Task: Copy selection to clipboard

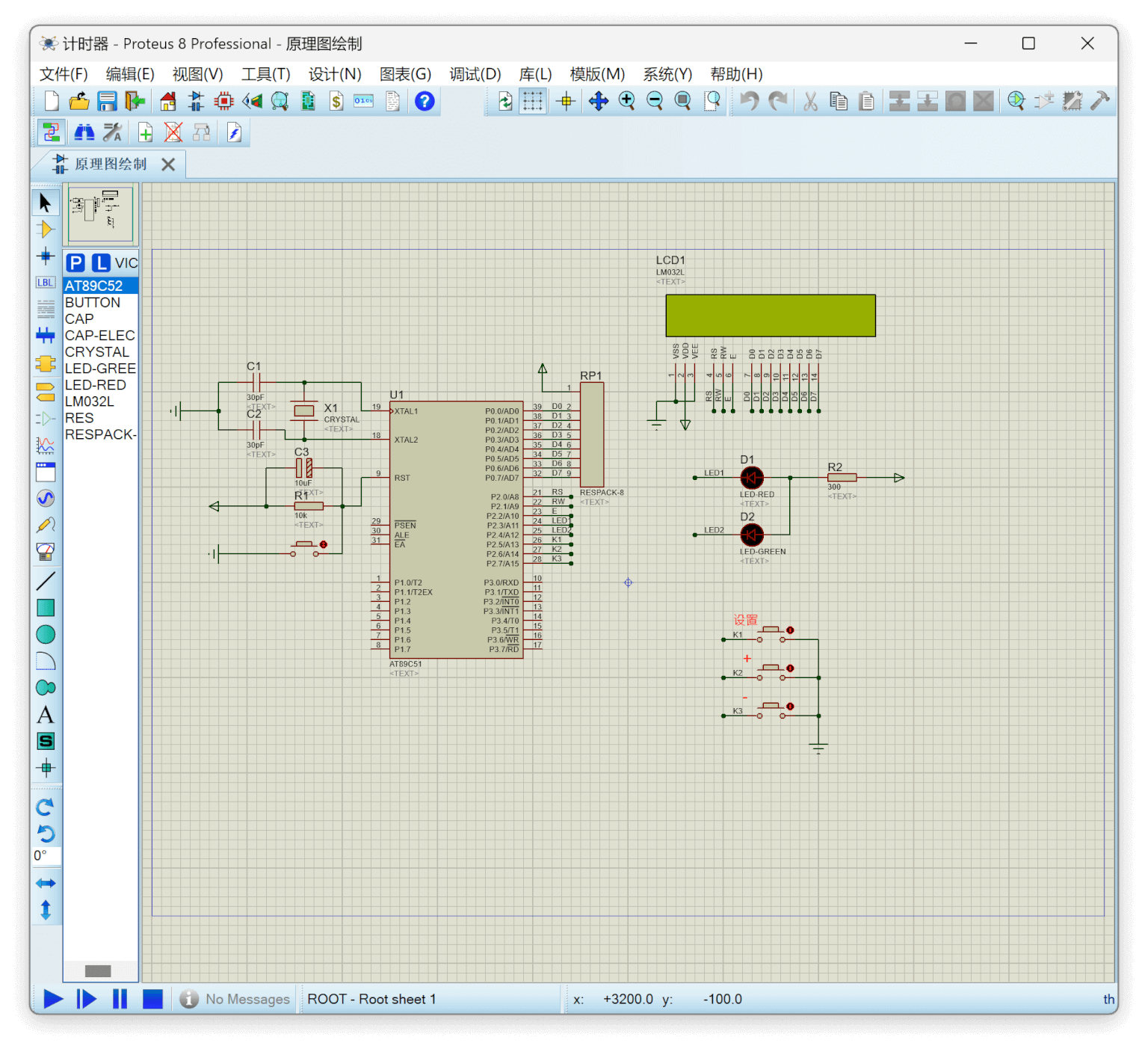Action: click(839, 101)
